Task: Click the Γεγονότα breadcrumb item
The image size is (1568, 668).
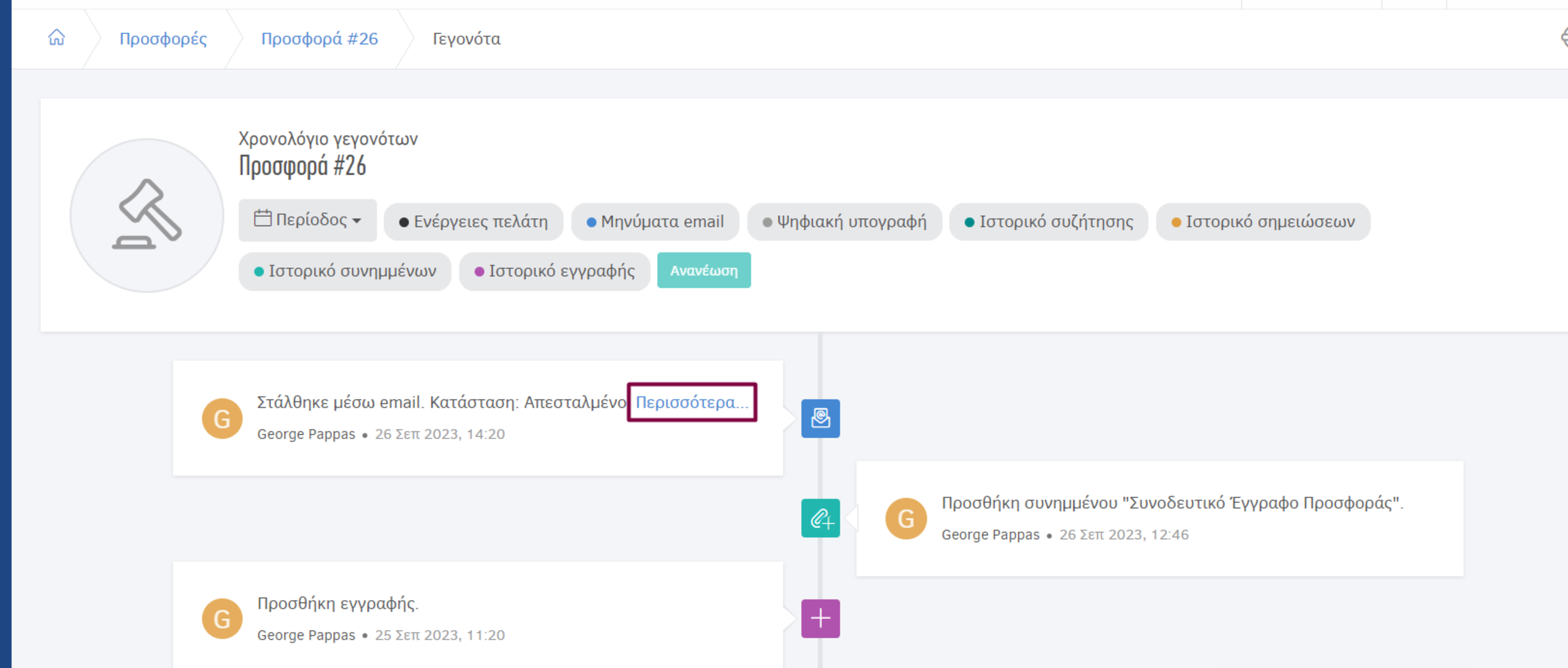Action: [466, 39]
